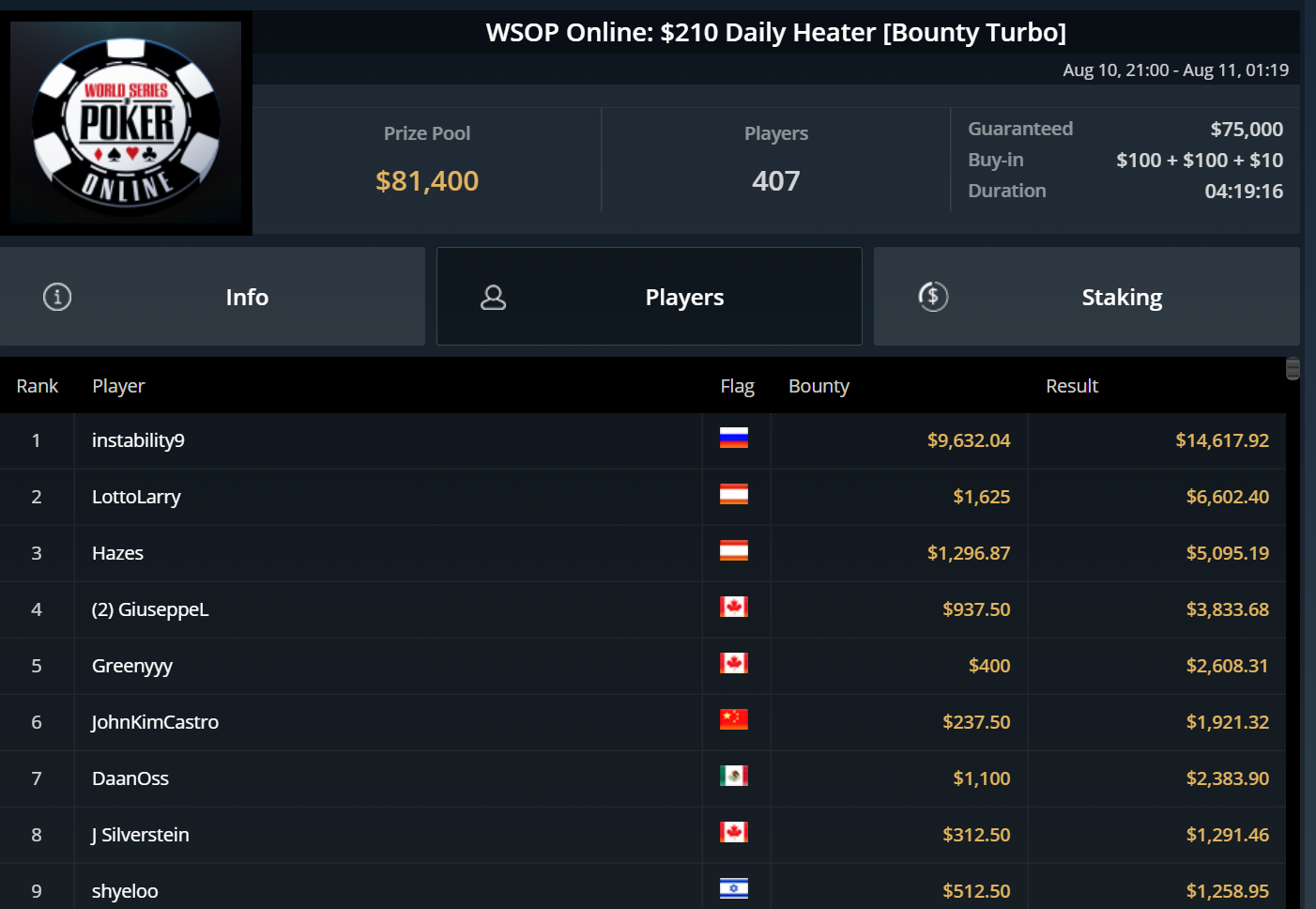Click the dollar staking icon
The width and height of the screenshot is (1316, 909).
coord(933,297)
